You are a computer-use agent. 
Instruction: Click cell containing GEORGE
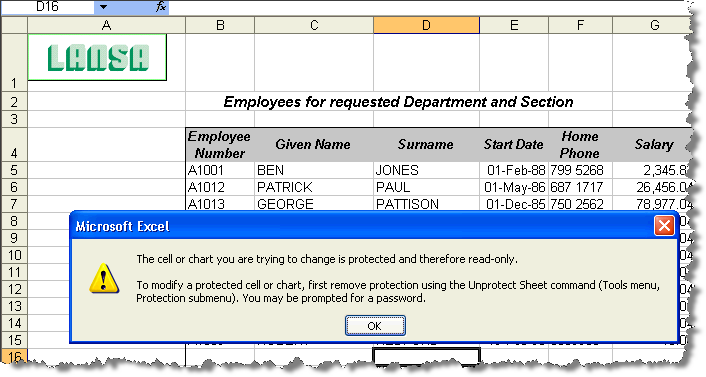[314, 204]
